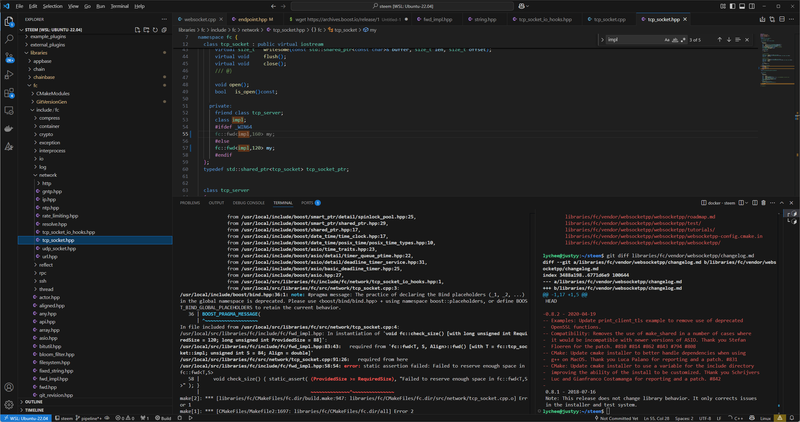Expand the crypto folder
800x422 pixels.
(x=95, y=134)
